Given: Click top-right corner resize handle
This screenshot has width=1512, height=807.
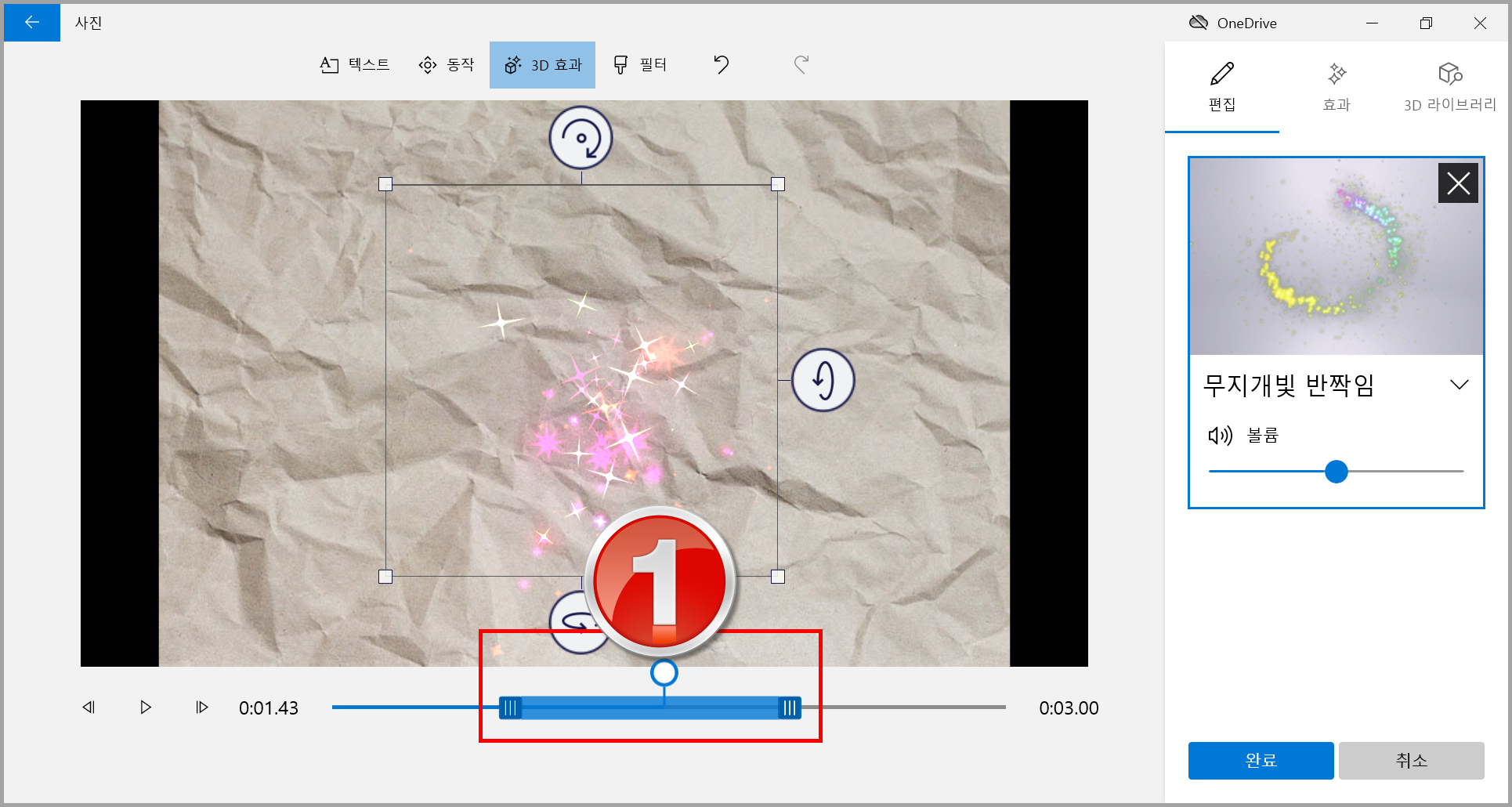Looking at the screenshot, I should (x=778, y=184).
